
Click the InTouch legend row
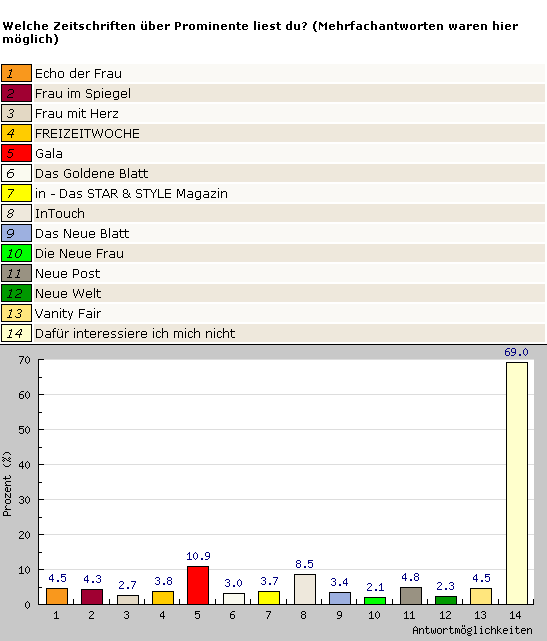(x=273, y=213)
